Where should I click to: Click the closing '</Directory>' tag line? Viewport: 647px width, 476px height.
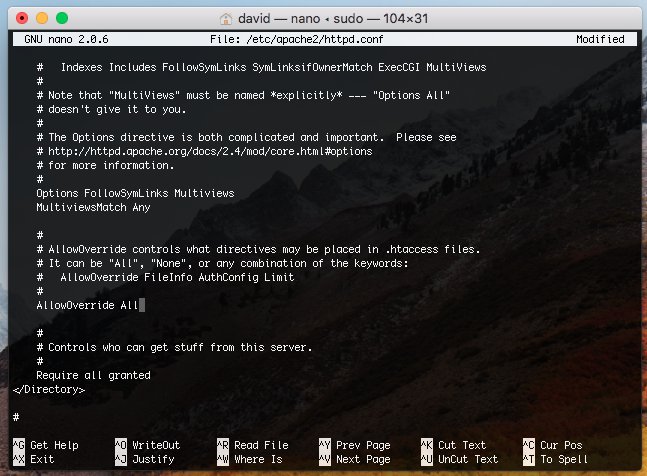(x=49, y=390)
